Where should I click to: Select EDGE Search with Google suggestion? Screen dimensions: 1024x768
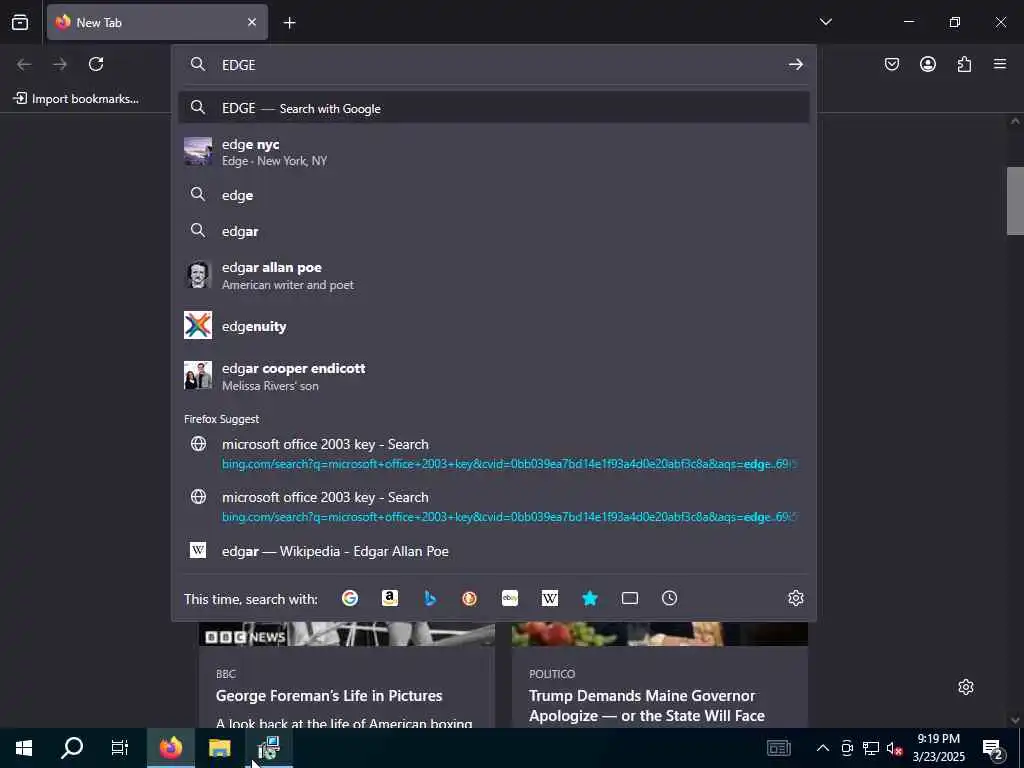click(494, 108)
